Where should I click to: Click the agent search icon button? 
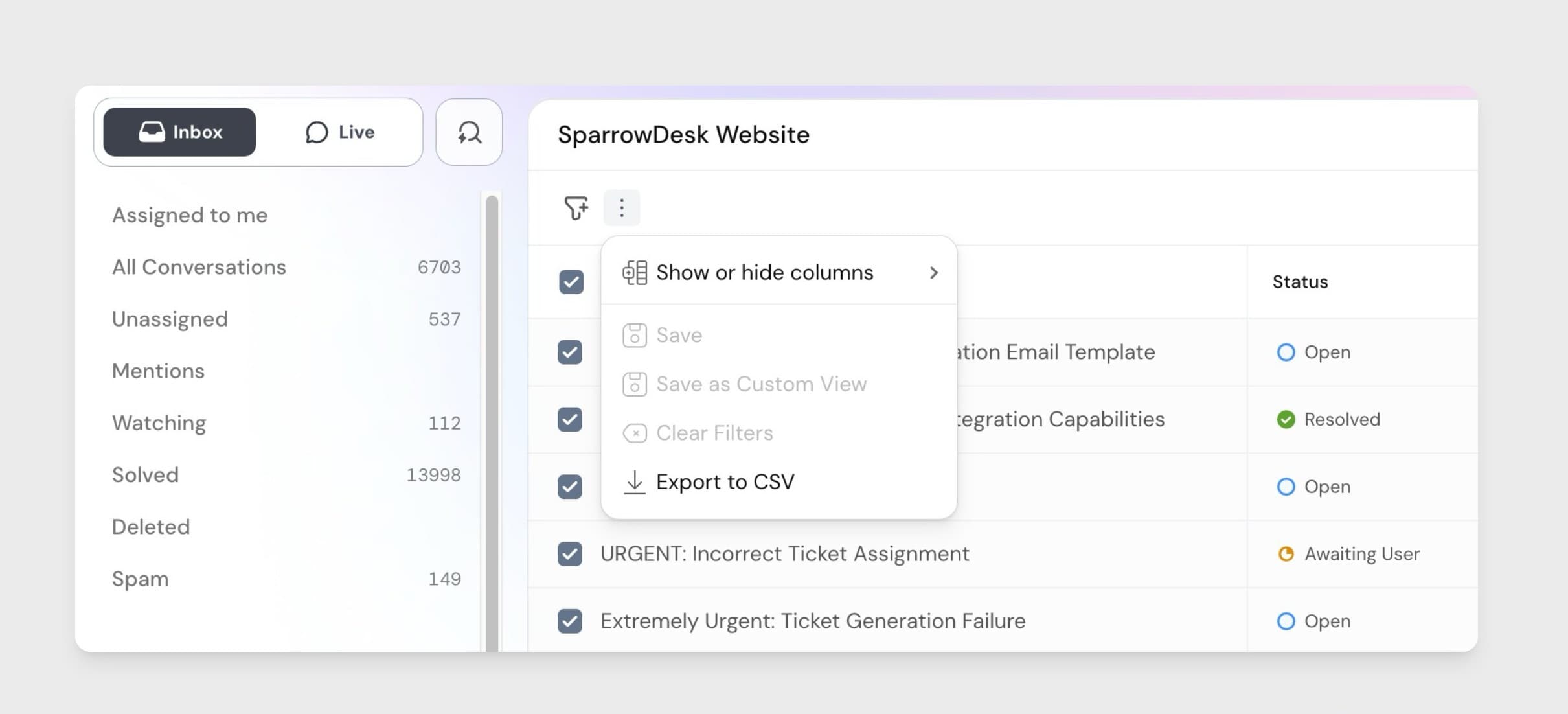pos(469,132)
